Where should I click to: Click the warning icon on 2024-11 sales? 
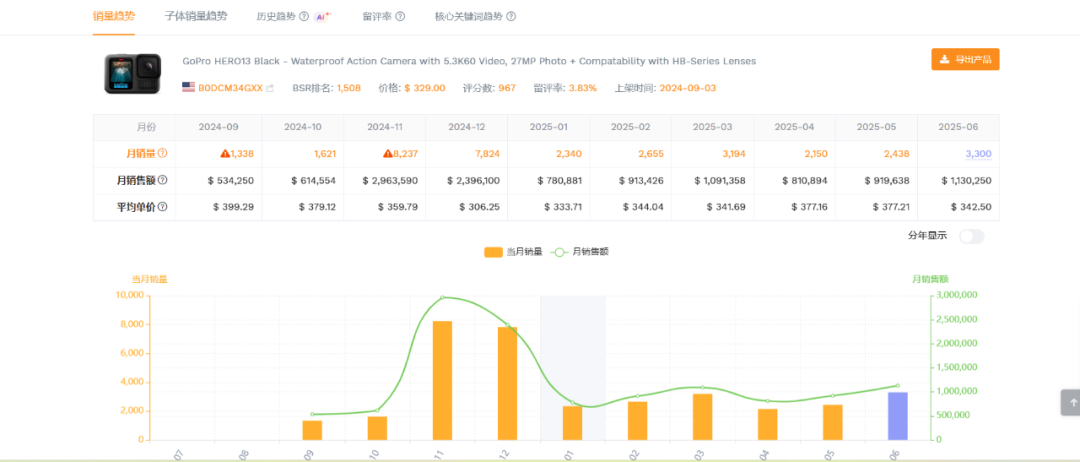(x=388, y=154)
